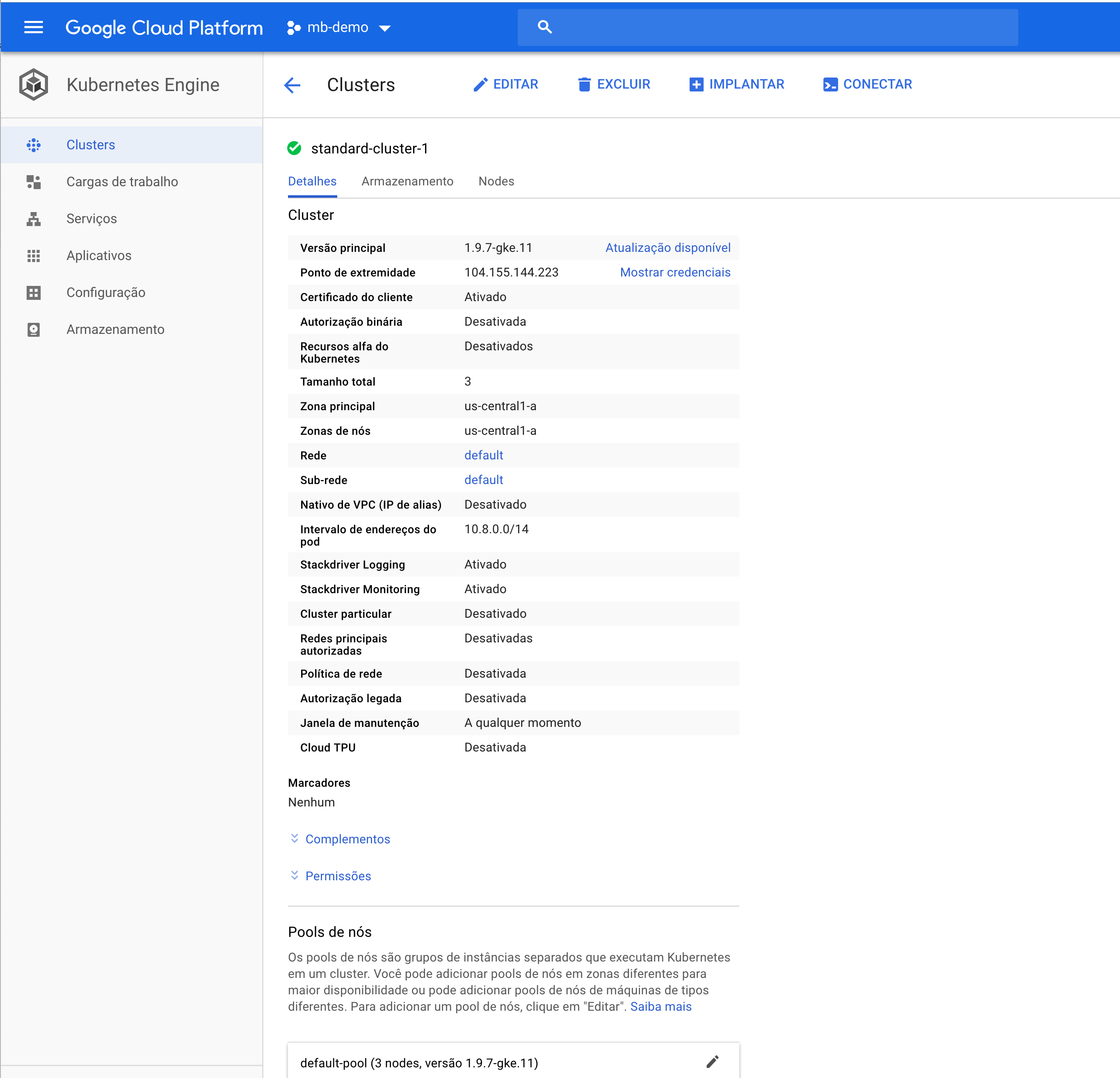Viewport: 1120px width, 1078px height.
Task: Click the Aplicativos grid icon
Action: [34, 256]
